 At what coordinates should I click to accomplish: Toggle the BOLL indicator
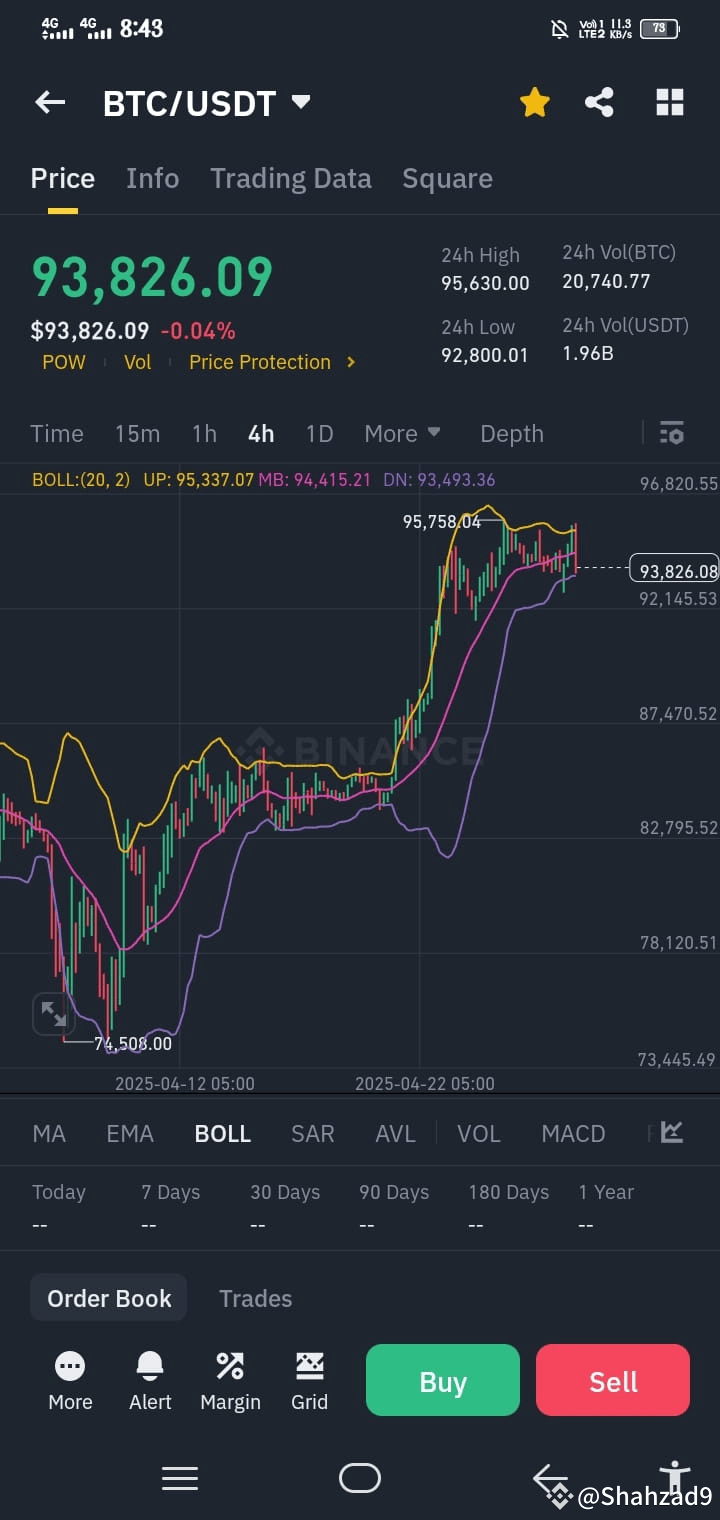click(223, 1133)
